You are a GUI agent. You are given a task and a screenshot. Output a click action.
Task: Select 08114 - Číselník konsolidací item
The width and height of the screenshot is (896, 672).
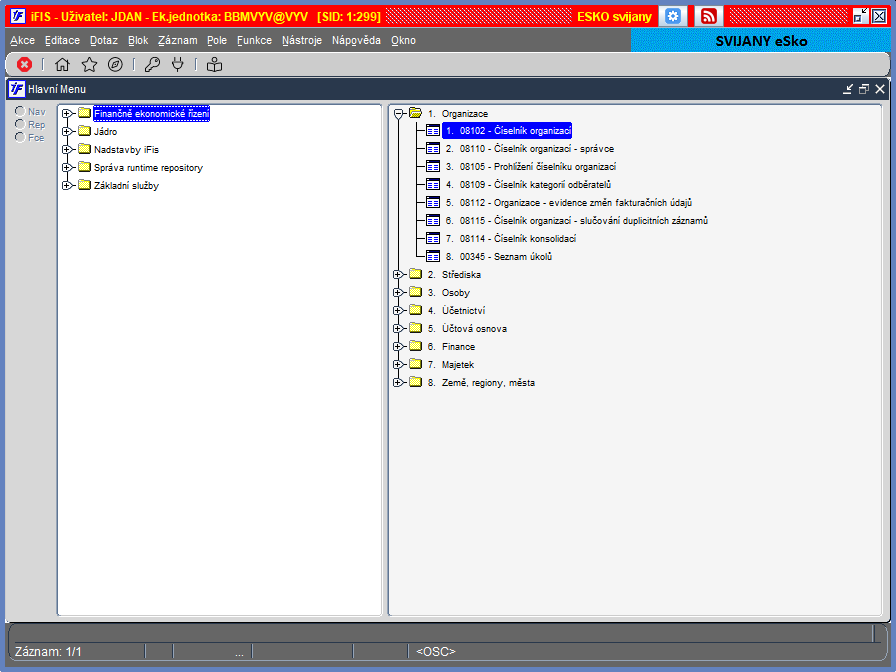(x=511, y=239)
